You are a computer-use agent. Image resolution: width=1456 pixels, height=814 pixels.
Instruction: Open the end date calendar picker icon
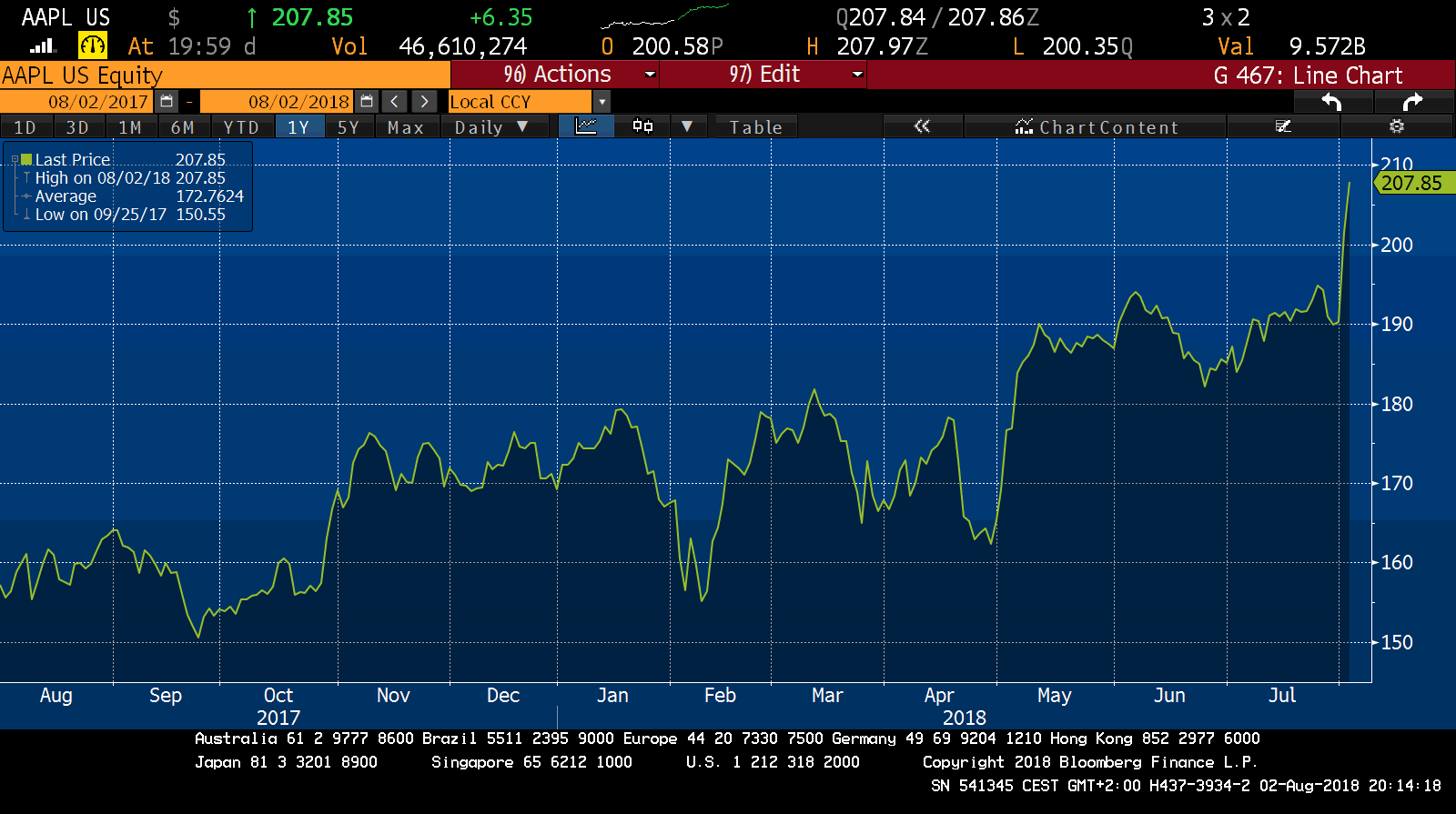367,102
